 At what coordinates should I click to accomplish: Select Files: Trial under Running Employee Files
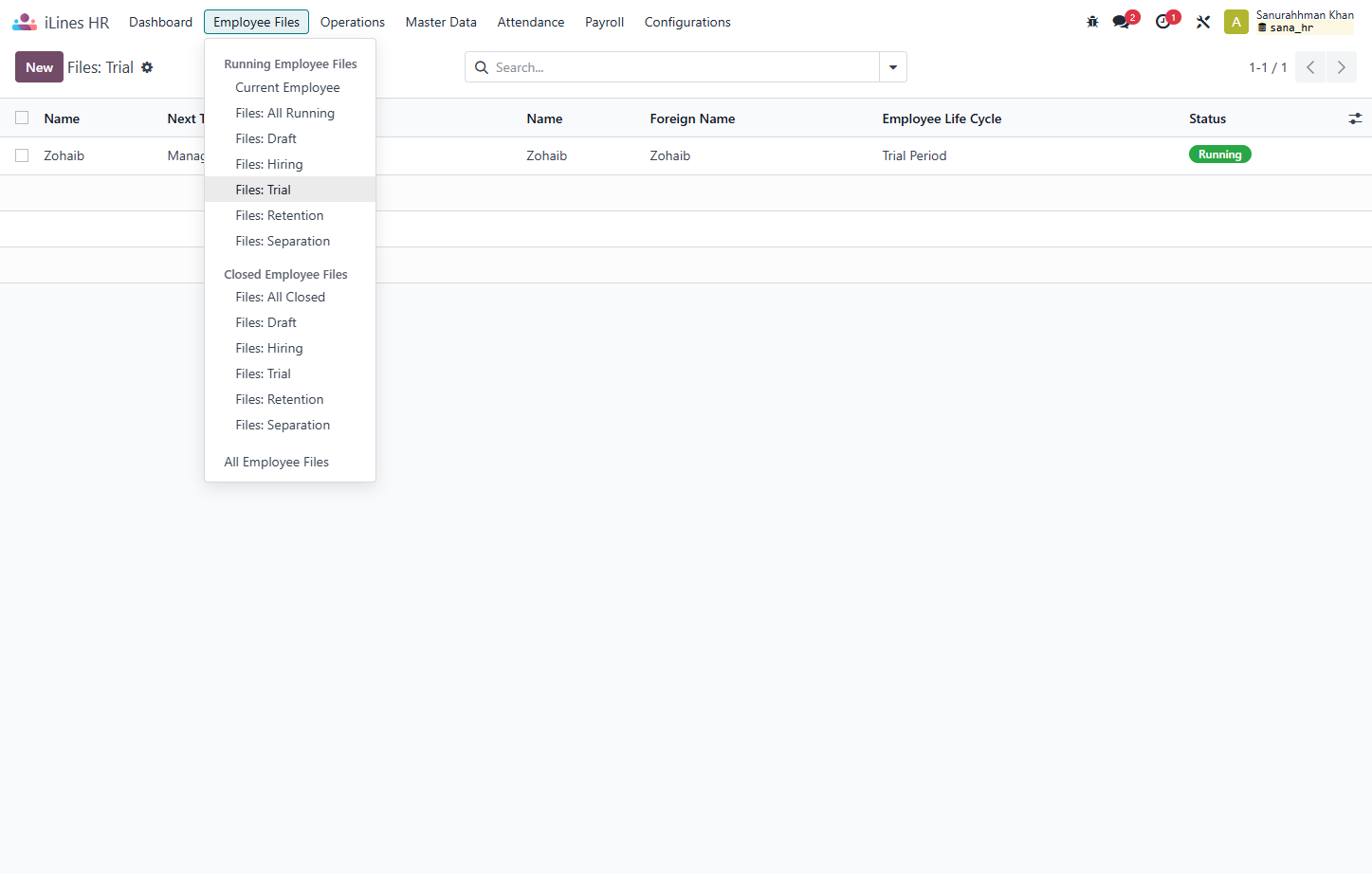coord(290,190)
